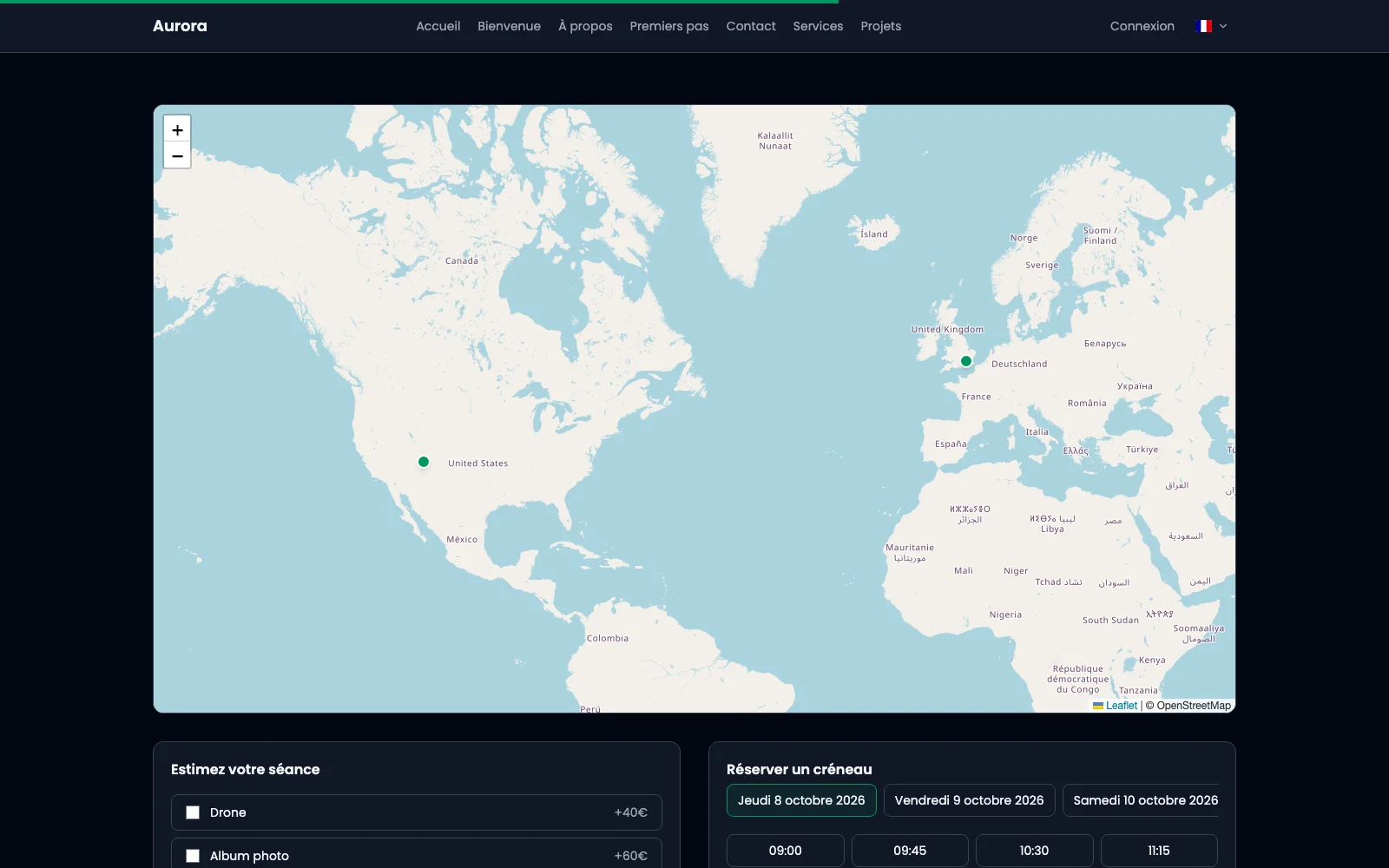Choose the 10:30 time slot

pyautogui.click(x=1034, y=851)
